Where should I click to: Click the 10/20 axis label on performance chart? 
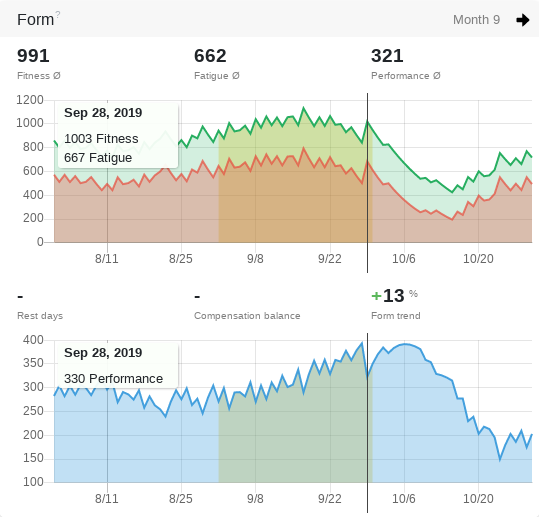(x=478, y=498)
